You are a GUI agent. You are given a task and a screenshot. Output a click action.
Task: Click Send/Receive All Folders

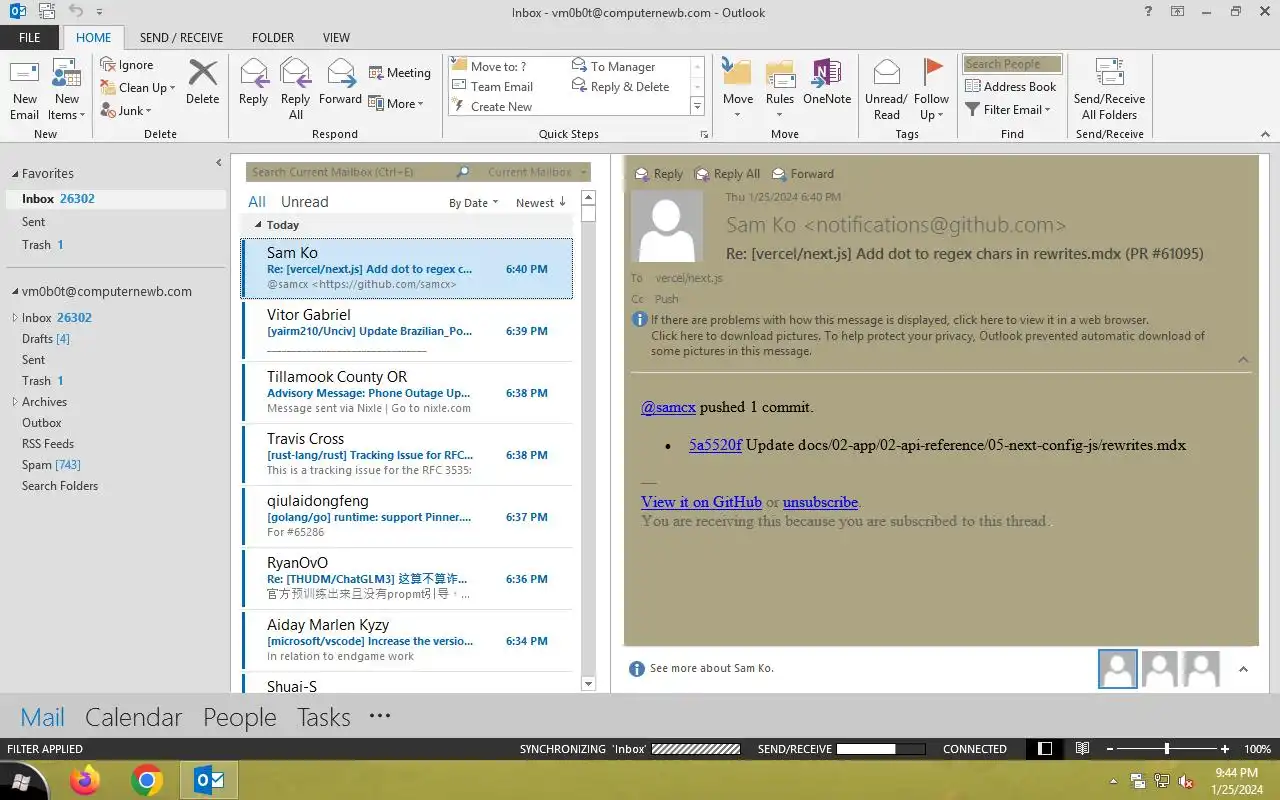pos(1109,89)
